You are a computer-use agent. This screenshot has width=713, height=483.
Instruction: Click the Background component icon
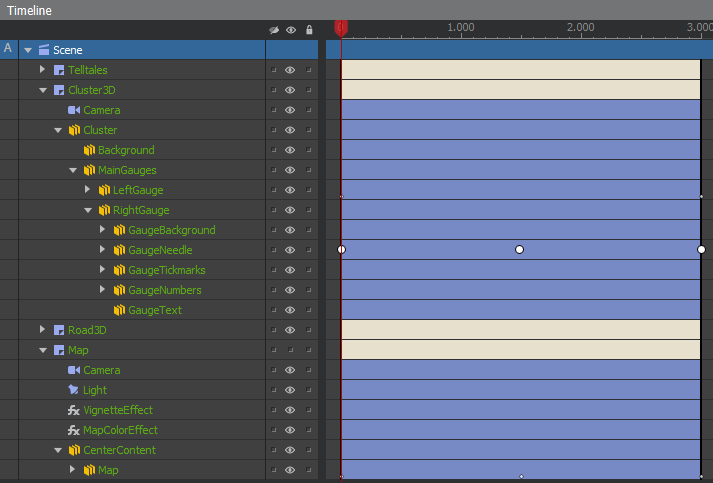coord(88,150)
